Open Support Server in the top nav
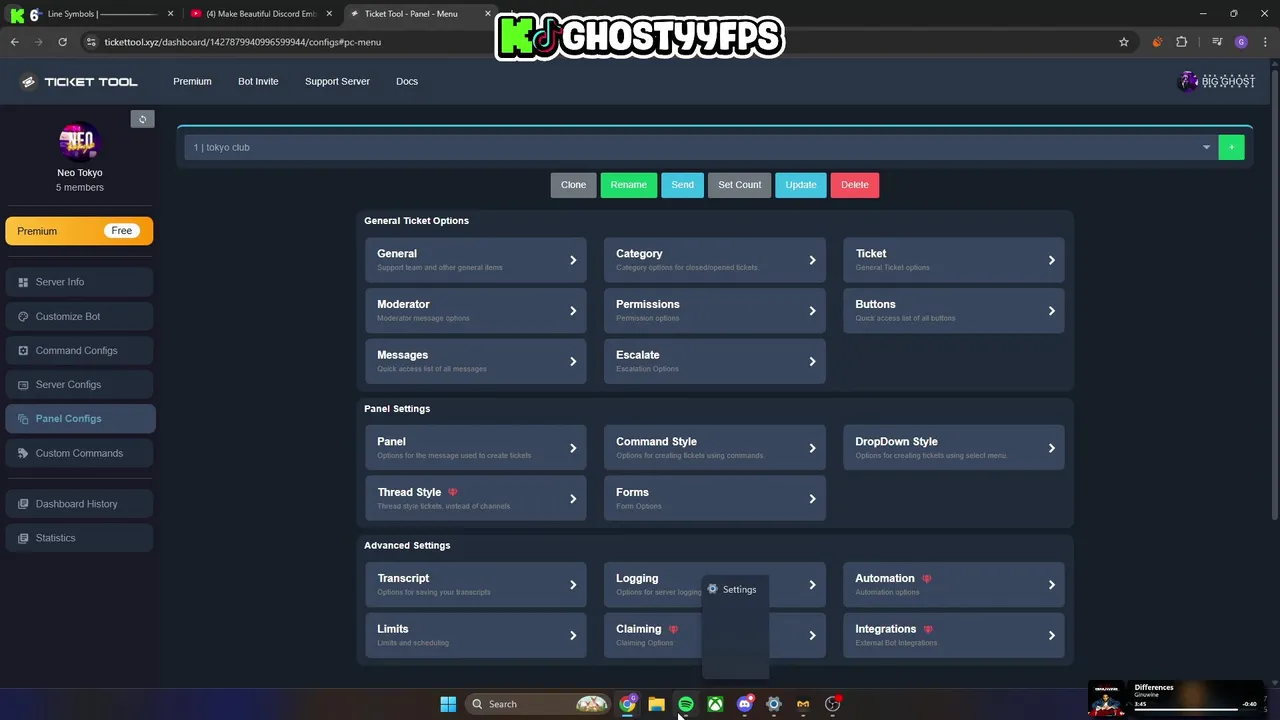The height and width of the screenshot is (720, 1280). click(337, 81)
